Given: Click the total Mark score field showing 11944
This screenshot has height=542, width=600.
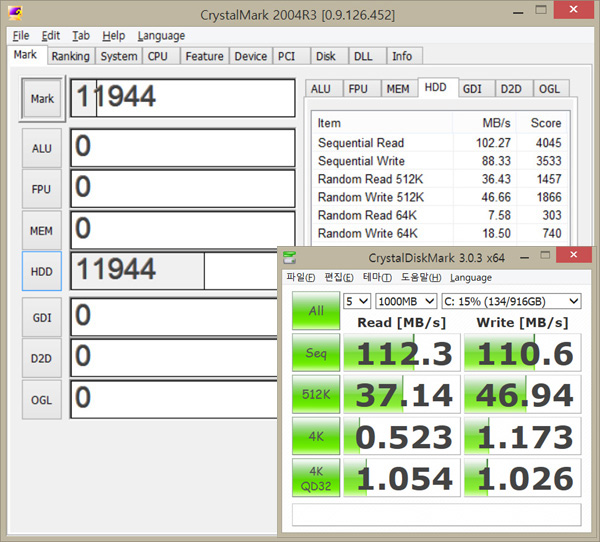Looking at the screenshot, I should pos(183,98).
